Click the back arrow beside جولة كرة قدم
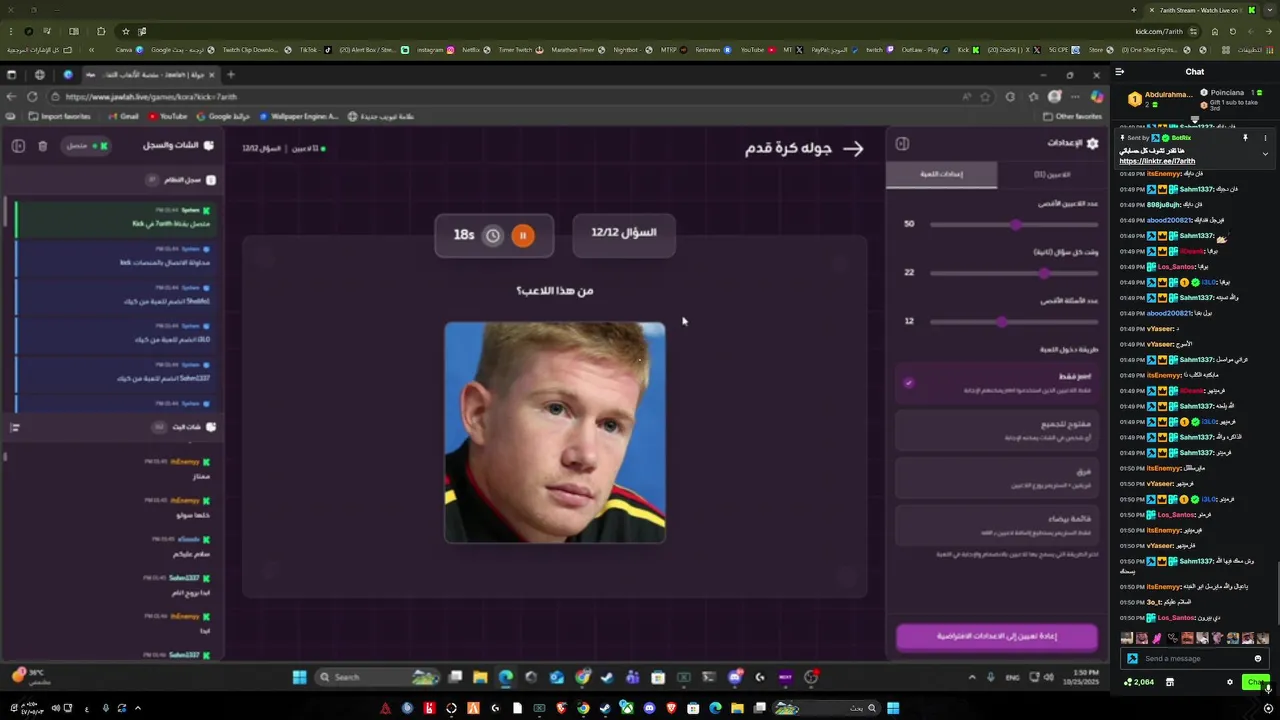 (x=853, y=148)
